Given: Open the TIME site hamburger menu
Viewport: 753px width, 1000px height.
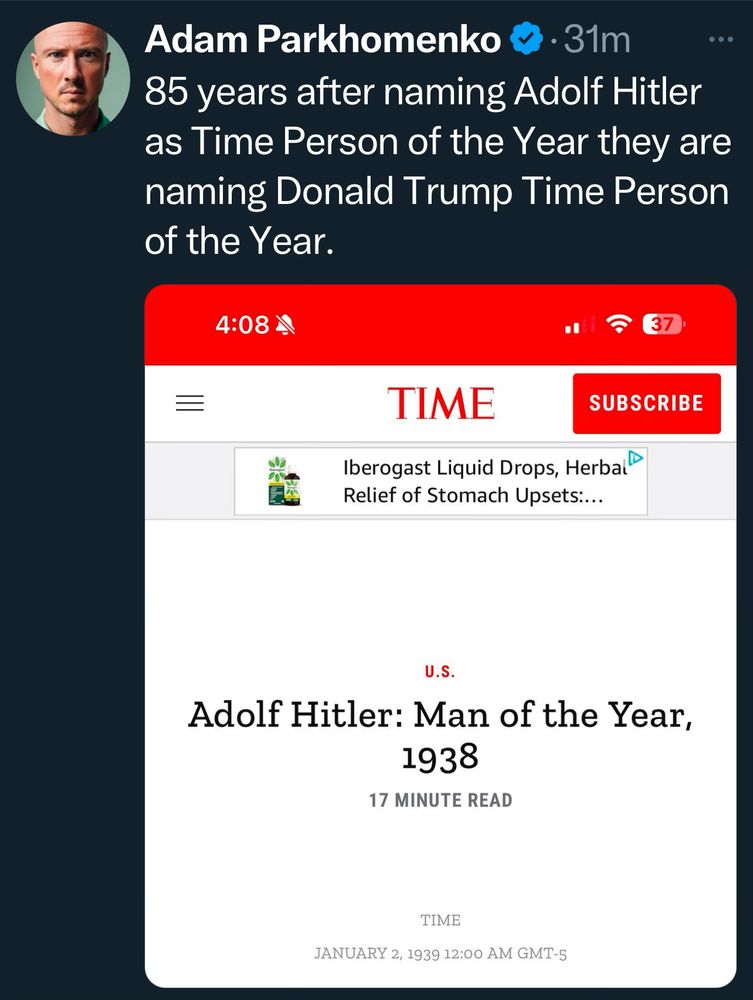Looking at the screenshot, I should pos(189,403).
